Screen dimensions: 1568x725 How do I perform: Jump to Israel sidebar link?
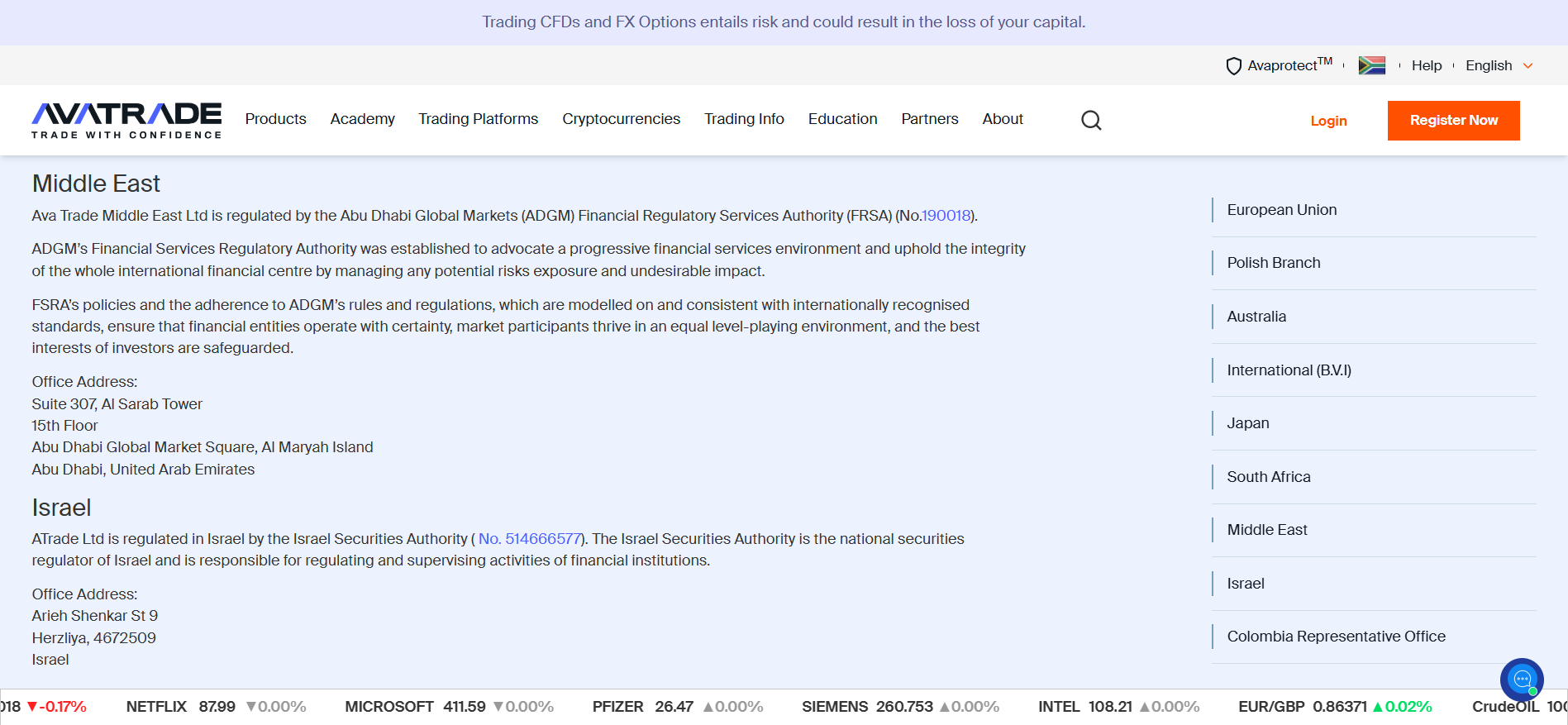point(1246,584)
